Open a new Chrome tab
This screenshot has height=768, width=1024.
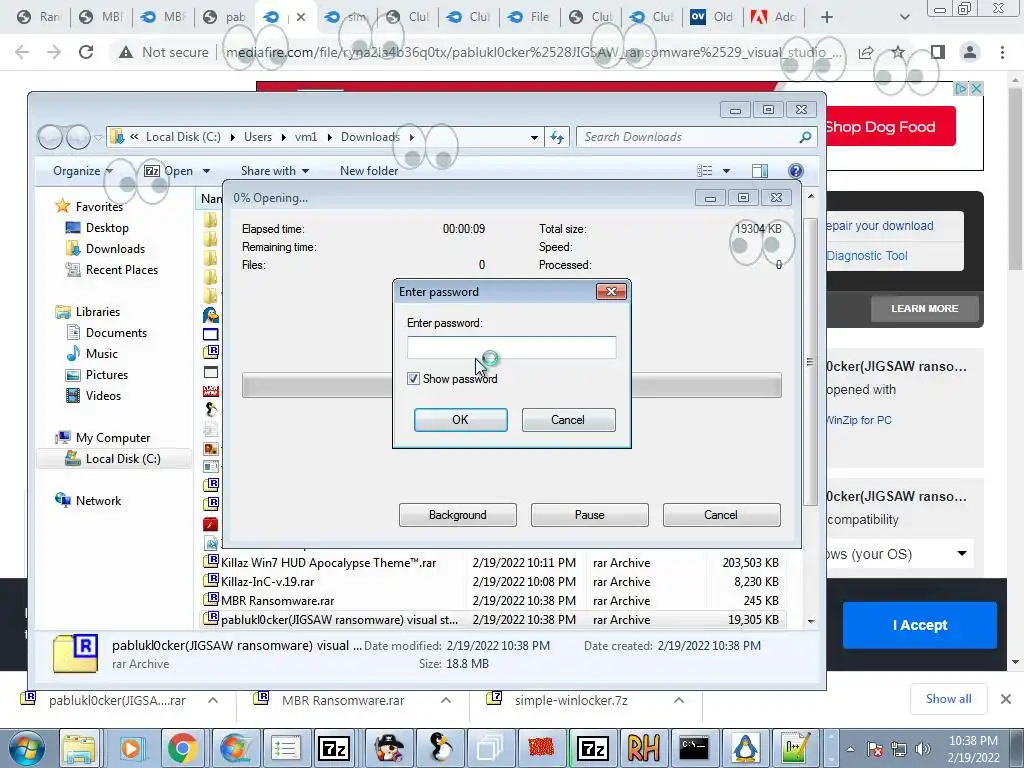coord(827,17)
